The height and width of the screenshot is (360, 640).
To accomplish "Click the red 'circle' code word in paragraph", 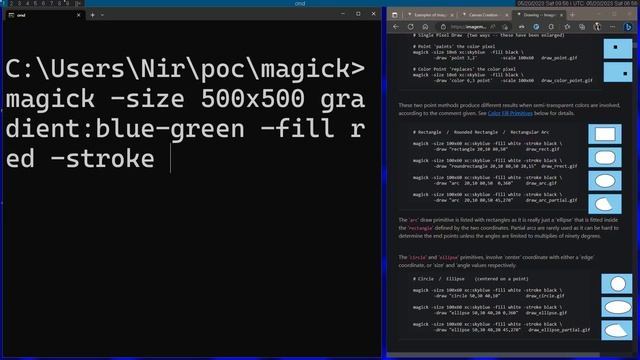I will pos(418,258).
